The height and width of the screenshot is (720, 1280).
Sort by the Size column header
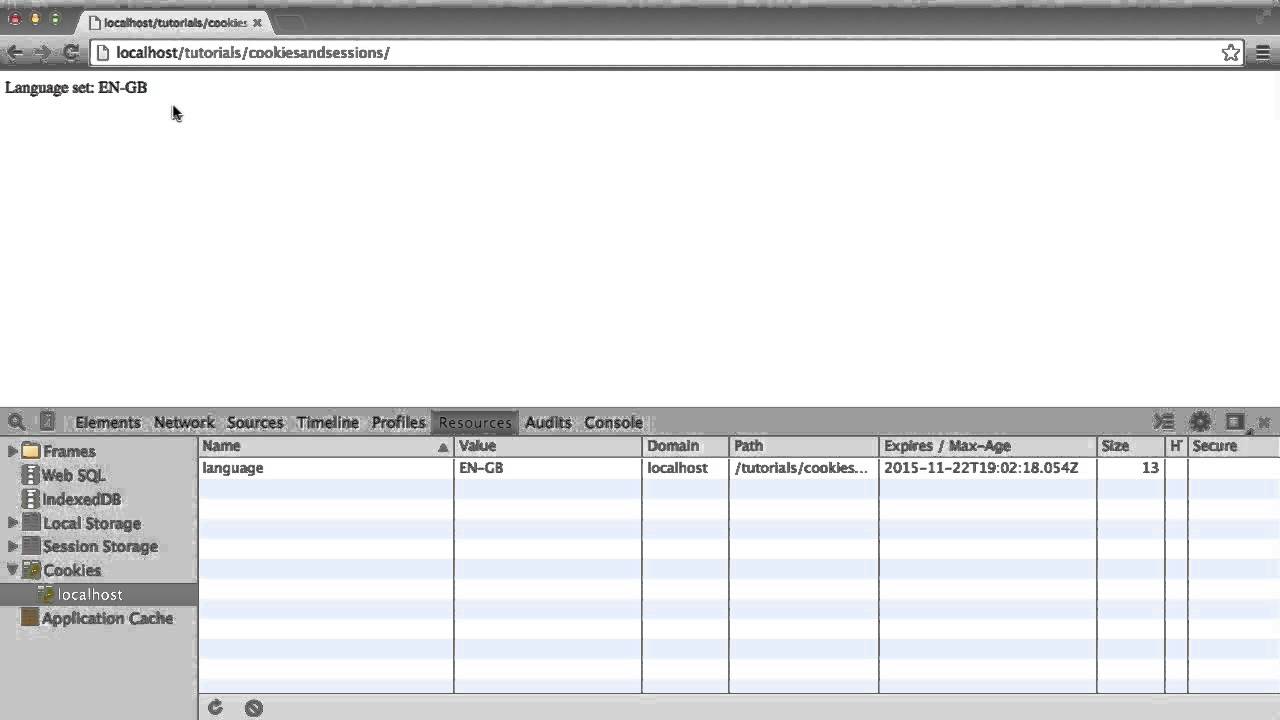tap(1131, 446)
